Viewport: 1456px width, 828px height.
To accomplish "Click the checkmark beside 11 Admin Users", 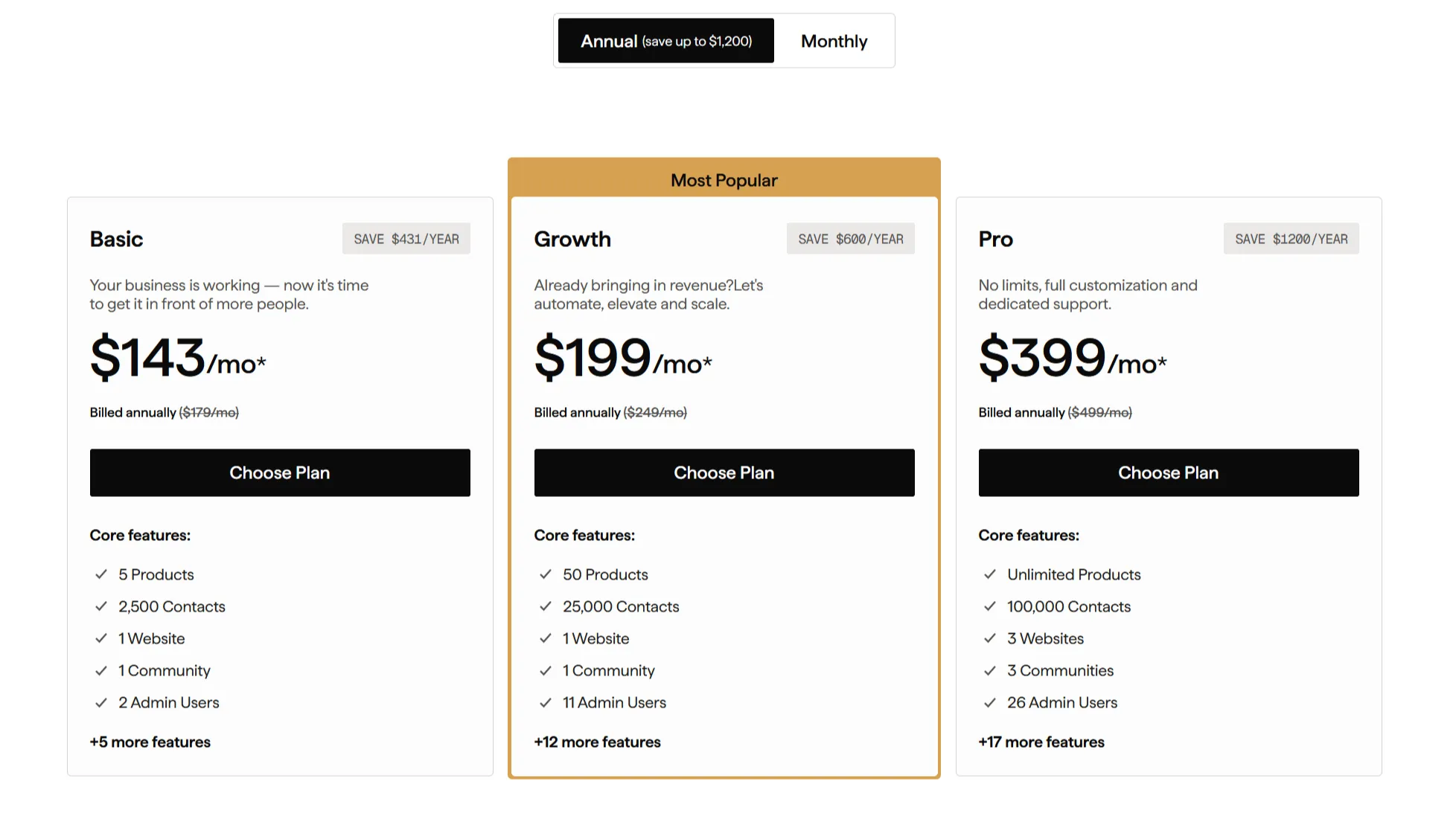I will click(545, 702).
